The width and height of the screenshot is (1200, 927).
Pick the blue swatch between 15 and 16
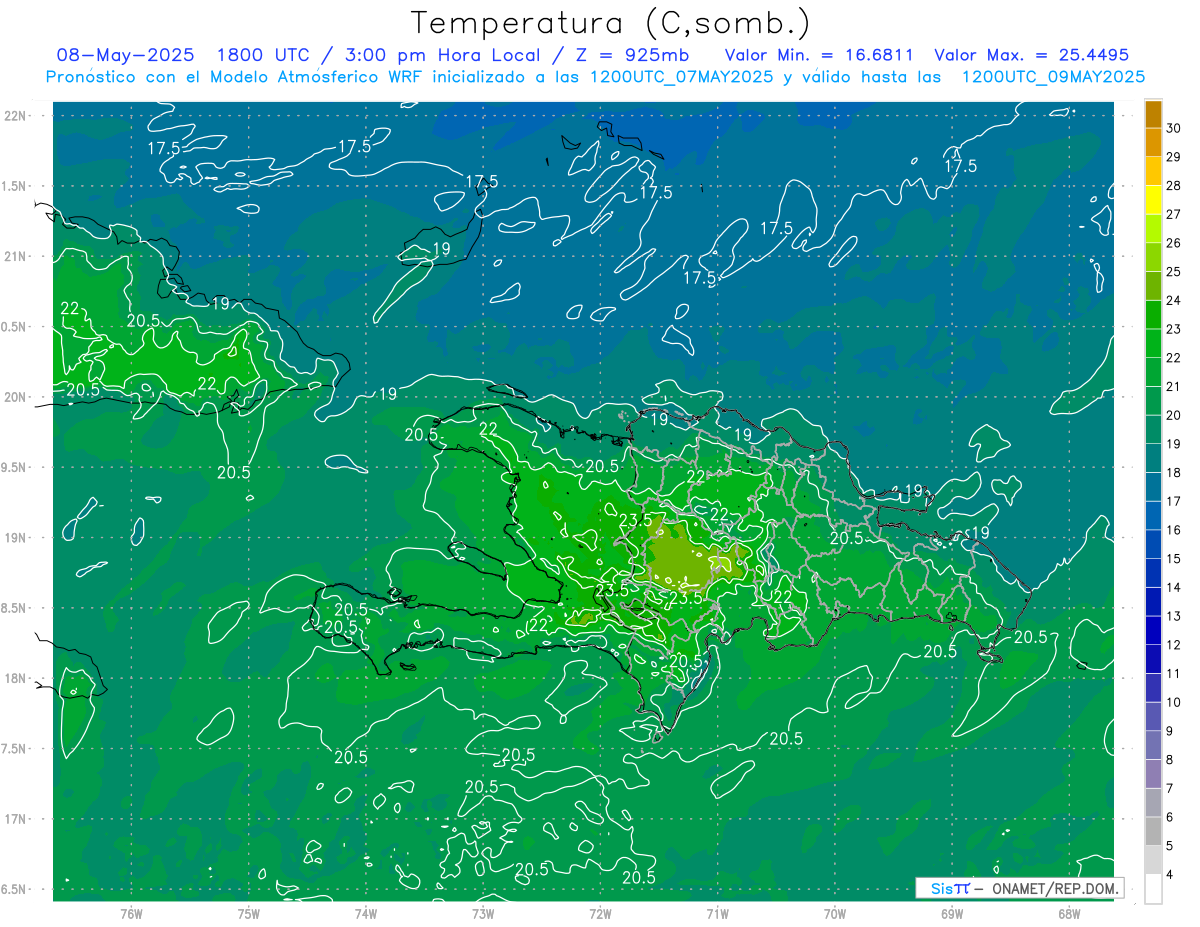1153,544
